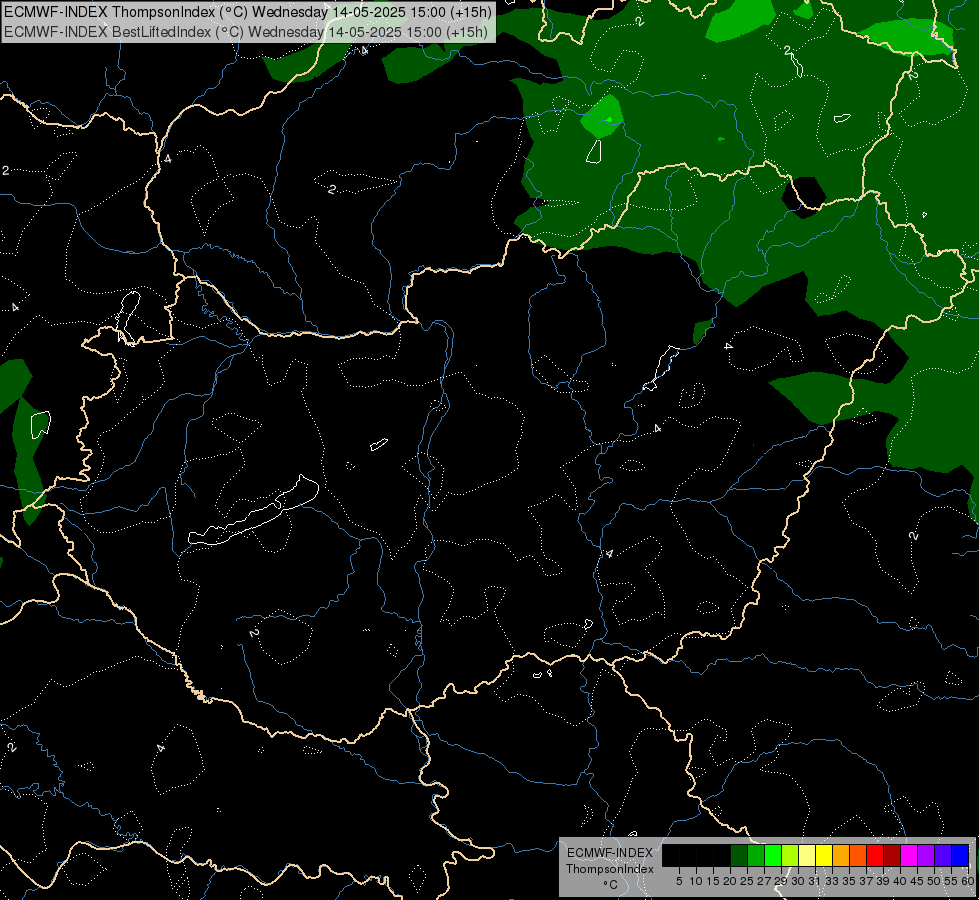Click the legend scale value 27
This screenshot has width=979, height=900.
tap(765, 881)
